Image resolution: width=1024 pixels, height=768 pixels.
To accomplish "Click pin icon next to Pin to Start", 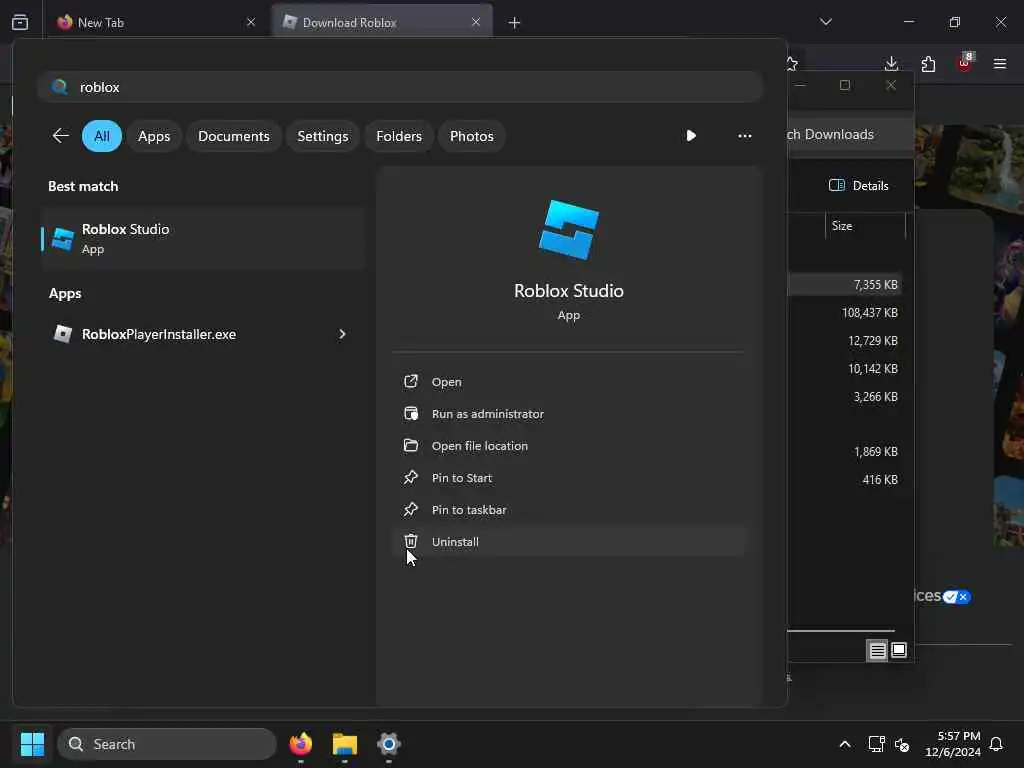I will coord(411,477).
